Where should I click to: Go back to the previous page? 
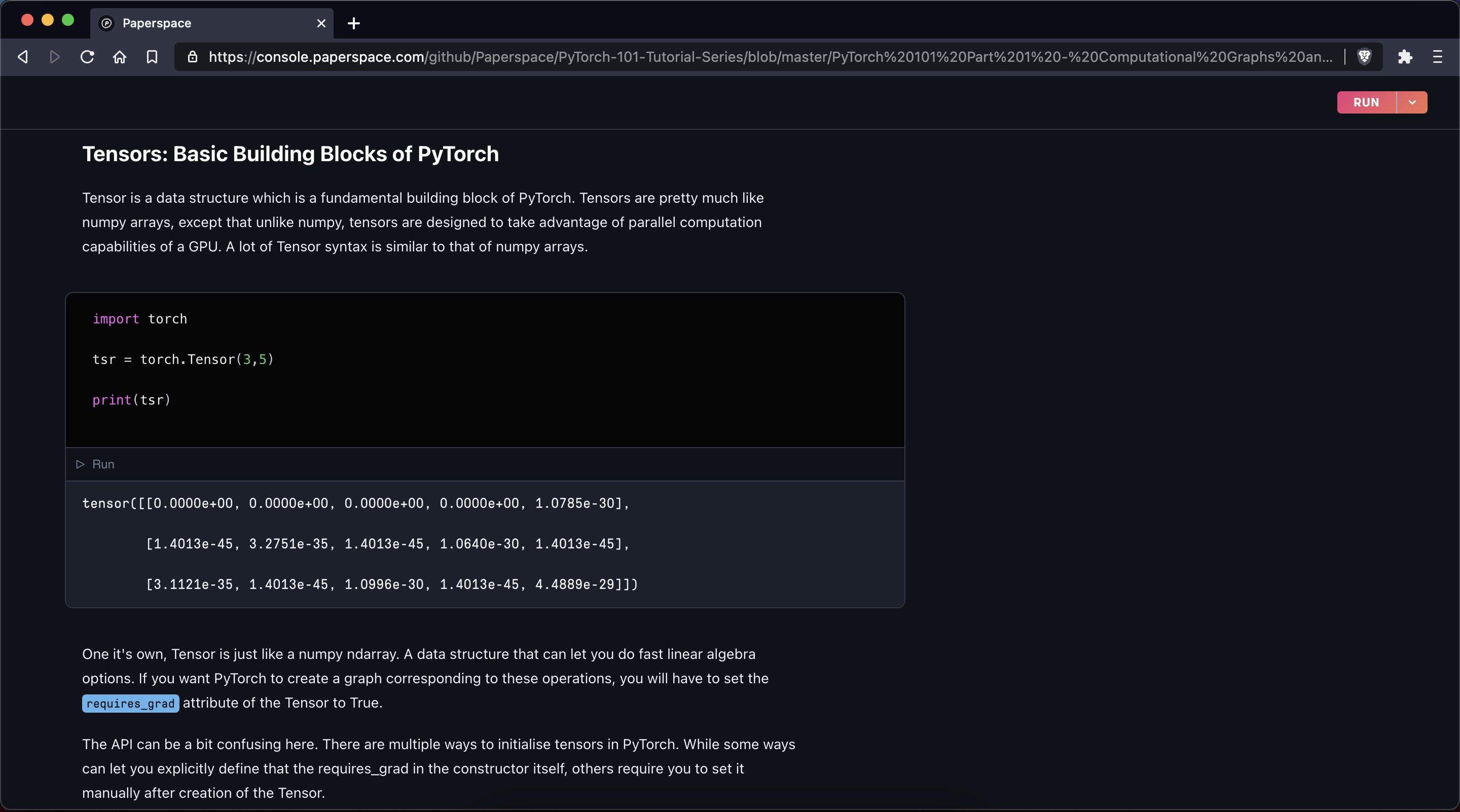23,57
